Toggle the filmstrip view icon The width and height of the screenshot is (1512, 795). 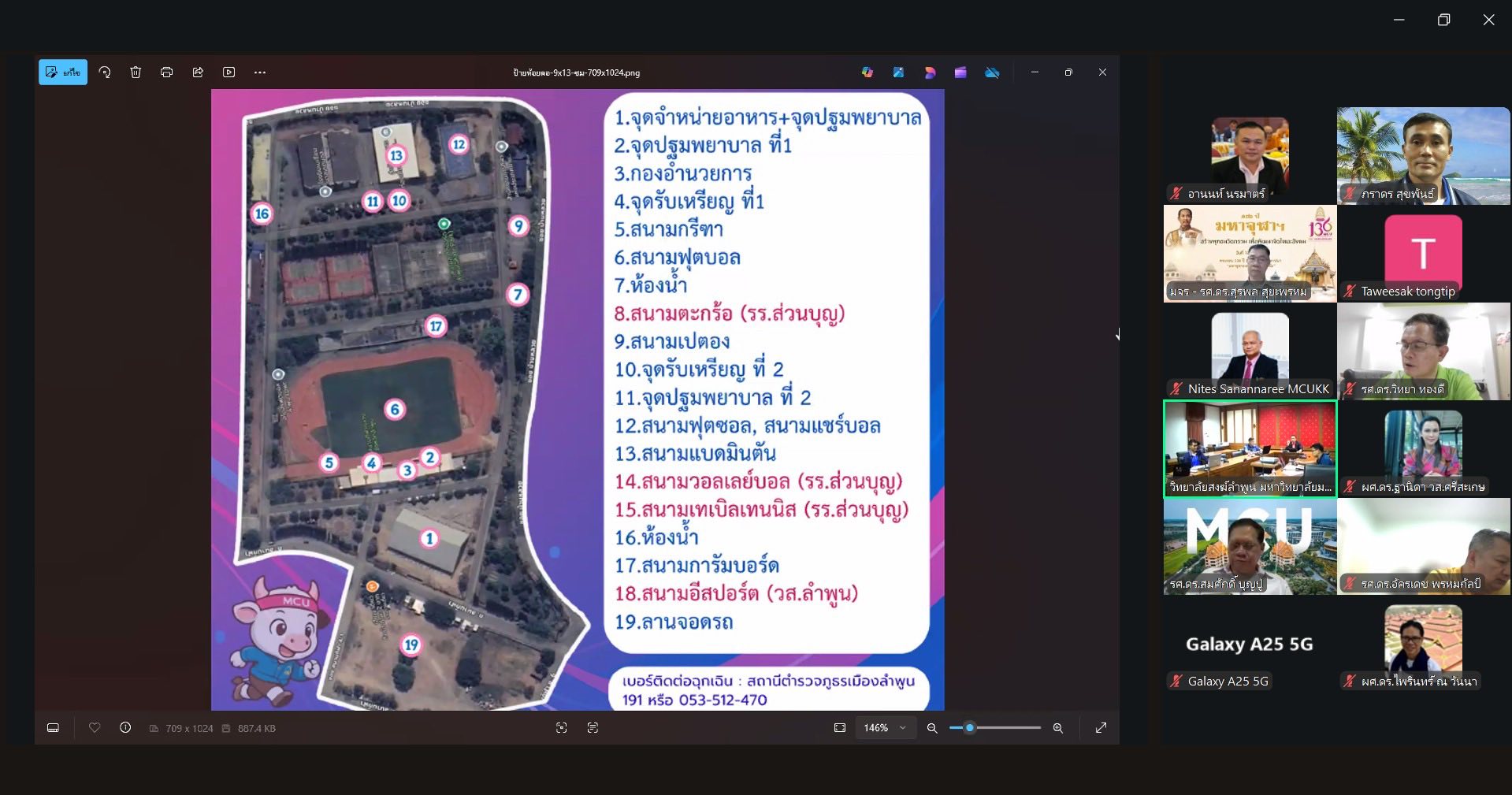click(53, 728)
